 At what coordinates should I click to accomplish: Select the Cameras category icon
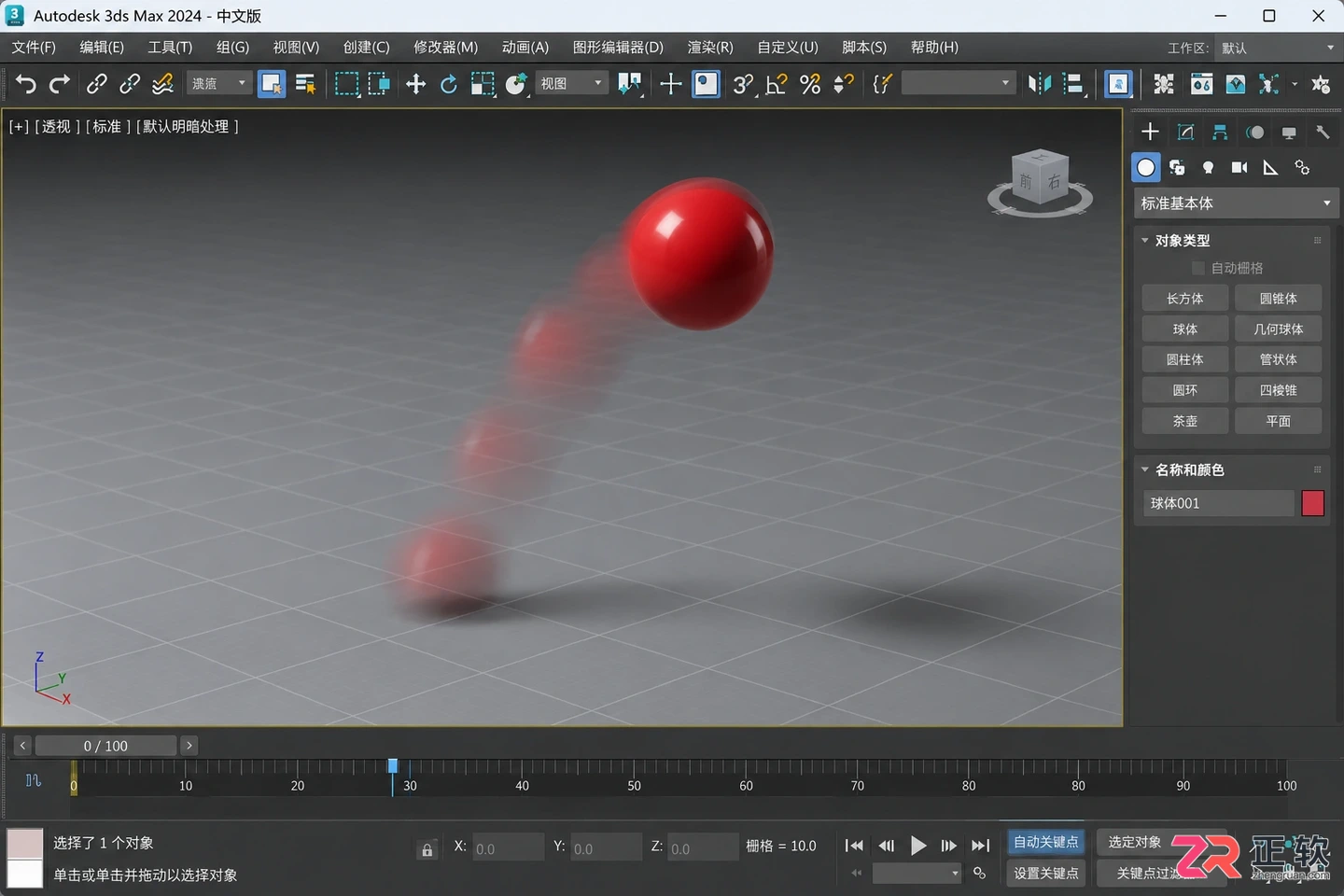tap(1239, 167)
